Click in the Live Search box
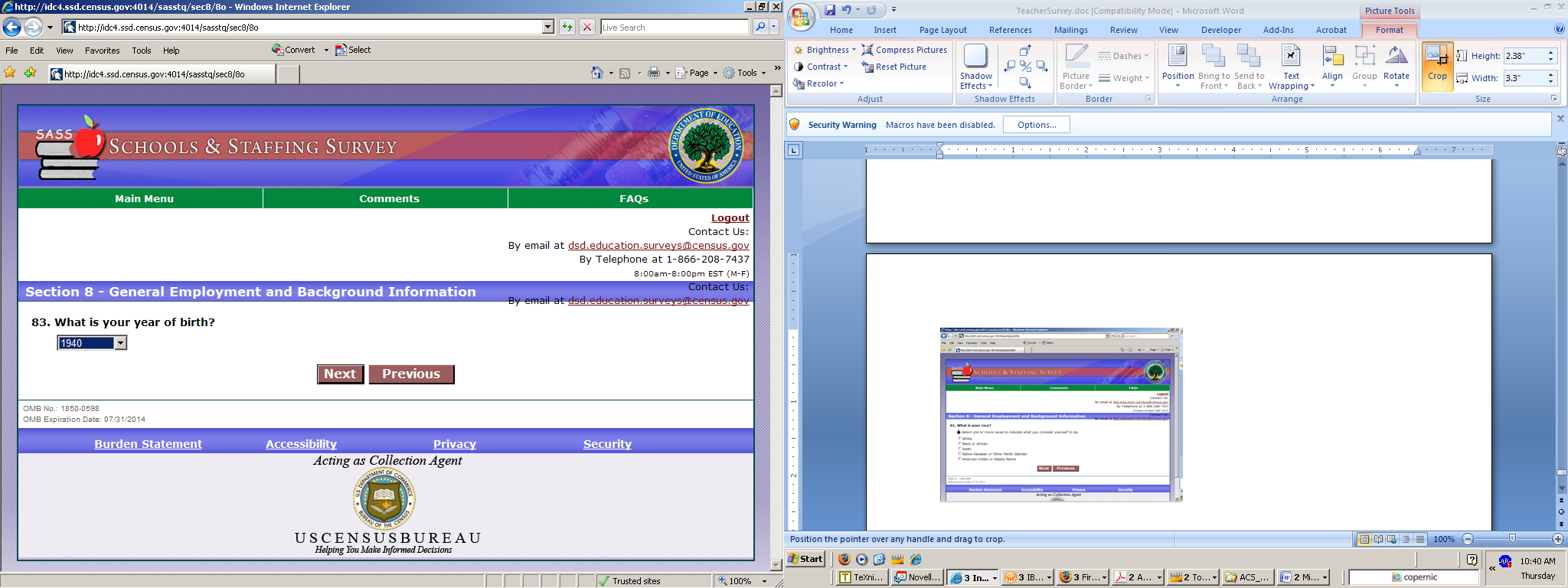The height and width of the screenshot is (588, 1568). click(674, 27)
